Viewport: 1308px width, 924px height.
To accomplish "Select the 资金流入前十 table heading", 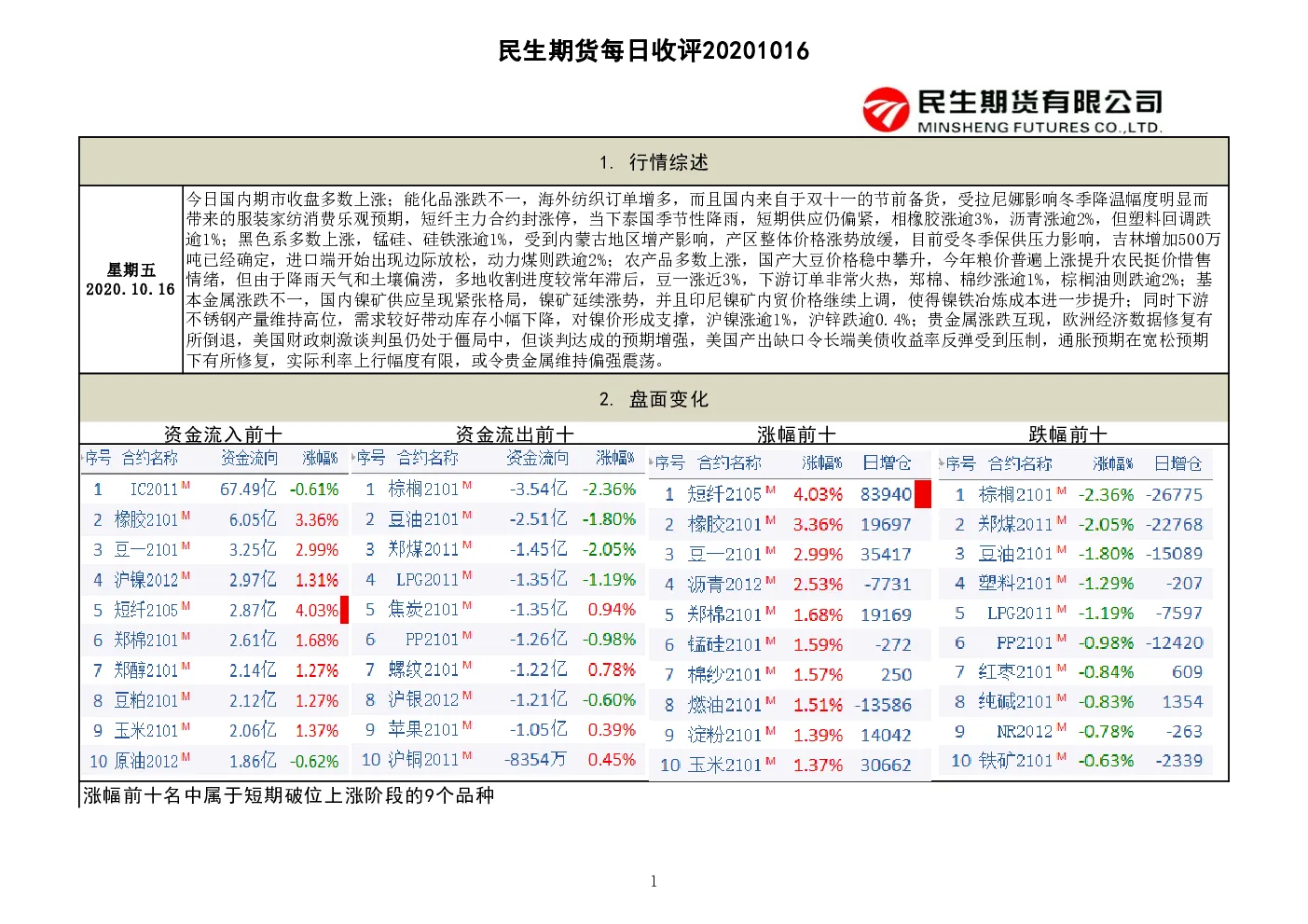I will 223,434.
